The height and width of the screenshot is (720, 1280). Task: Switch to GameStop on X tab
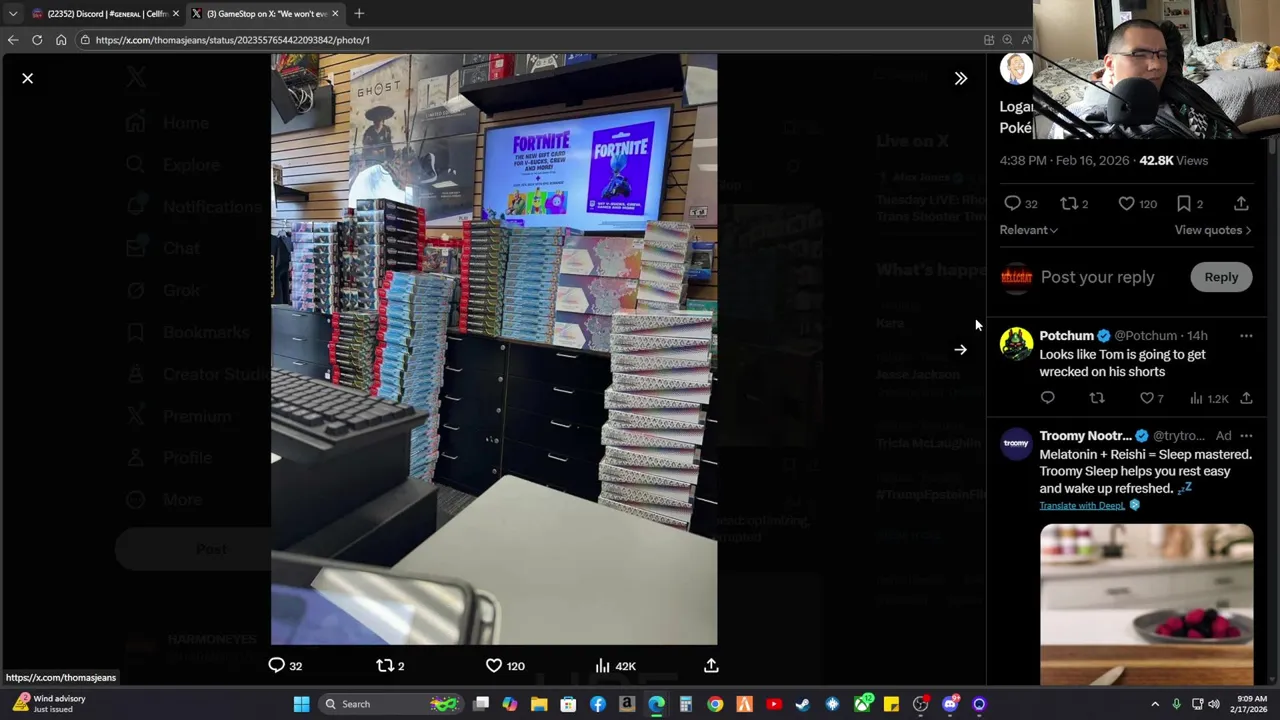point(265,13)
